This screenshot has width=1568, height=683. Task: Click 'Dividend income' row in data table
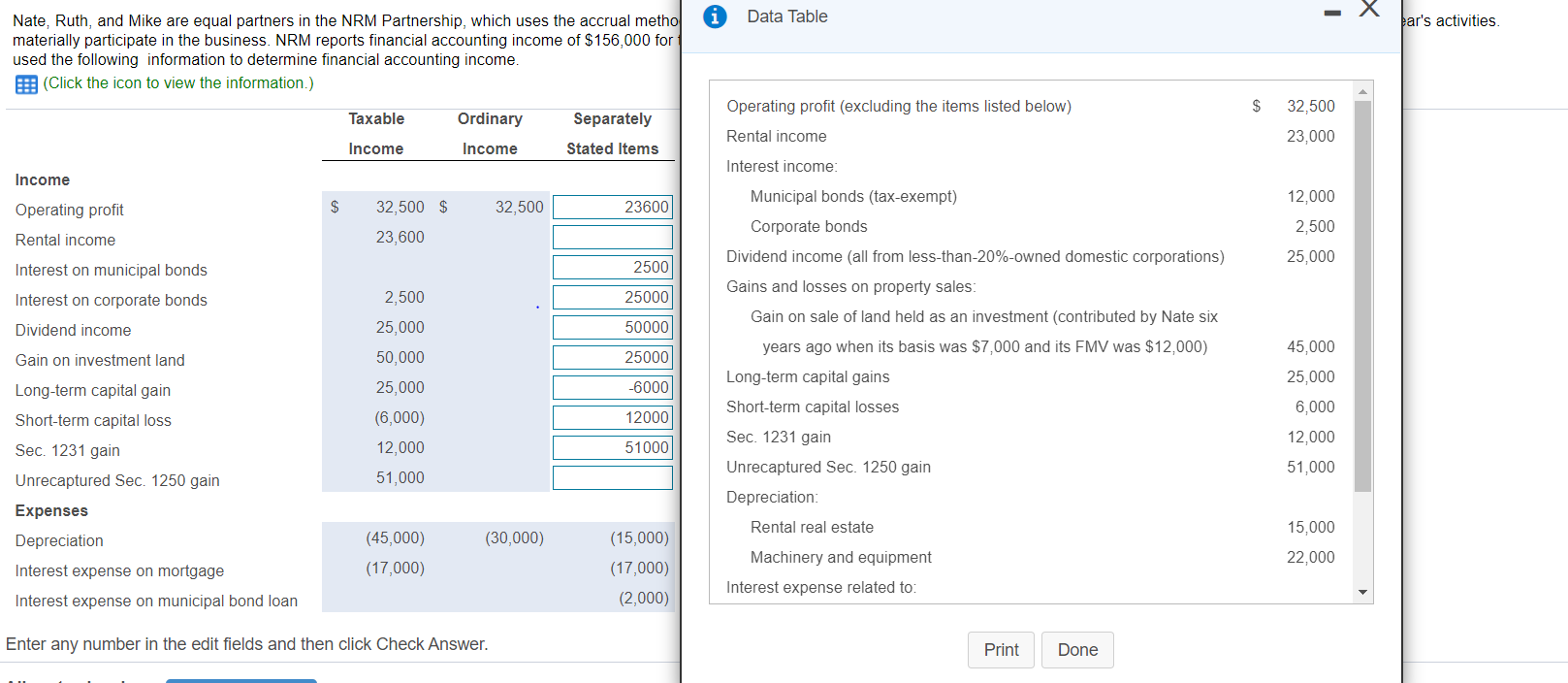click(x=975, y=256)
